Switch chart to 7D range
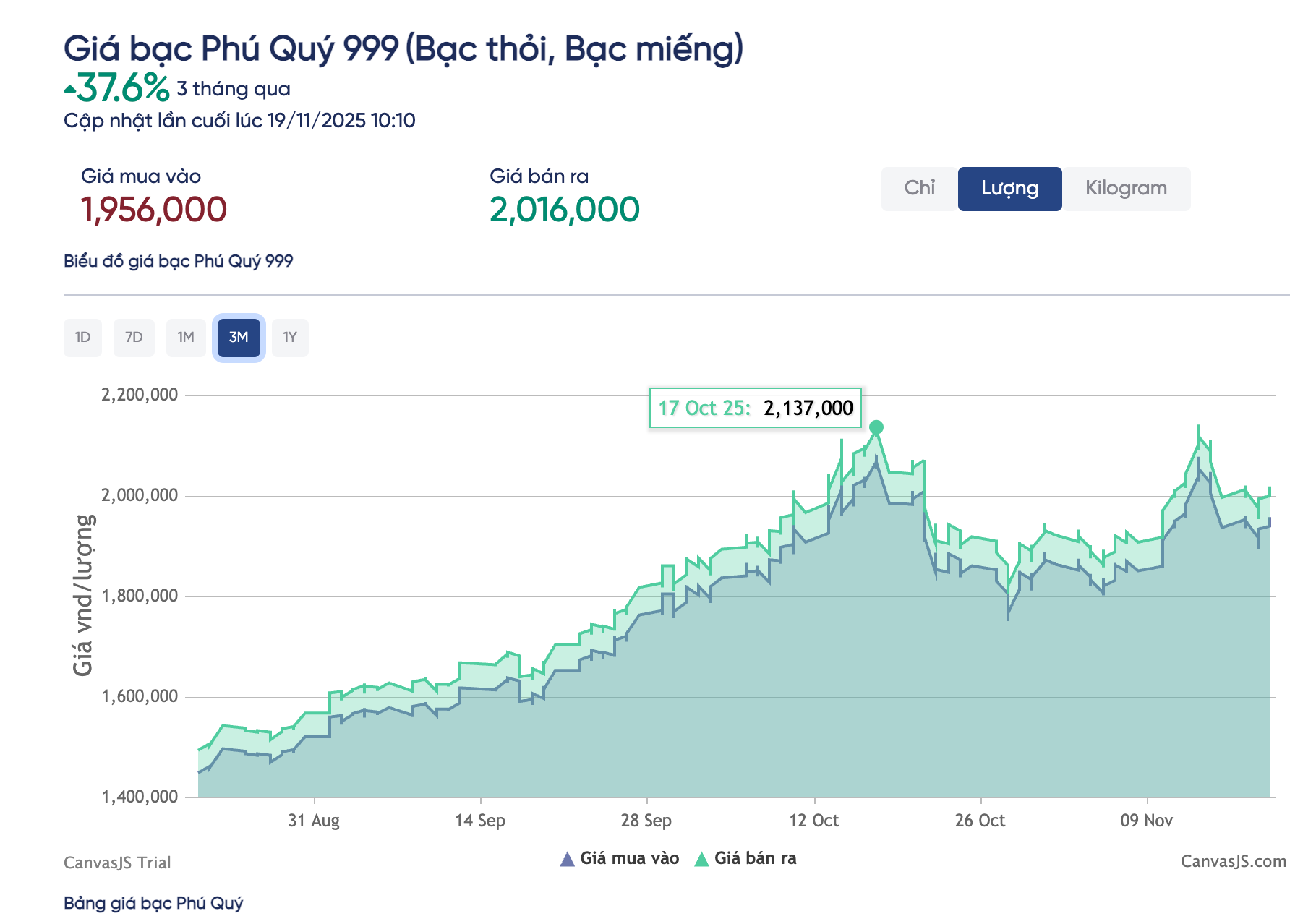Viewport: 1316px width, 924px height. pyautogui.click(x=134, y=338)
